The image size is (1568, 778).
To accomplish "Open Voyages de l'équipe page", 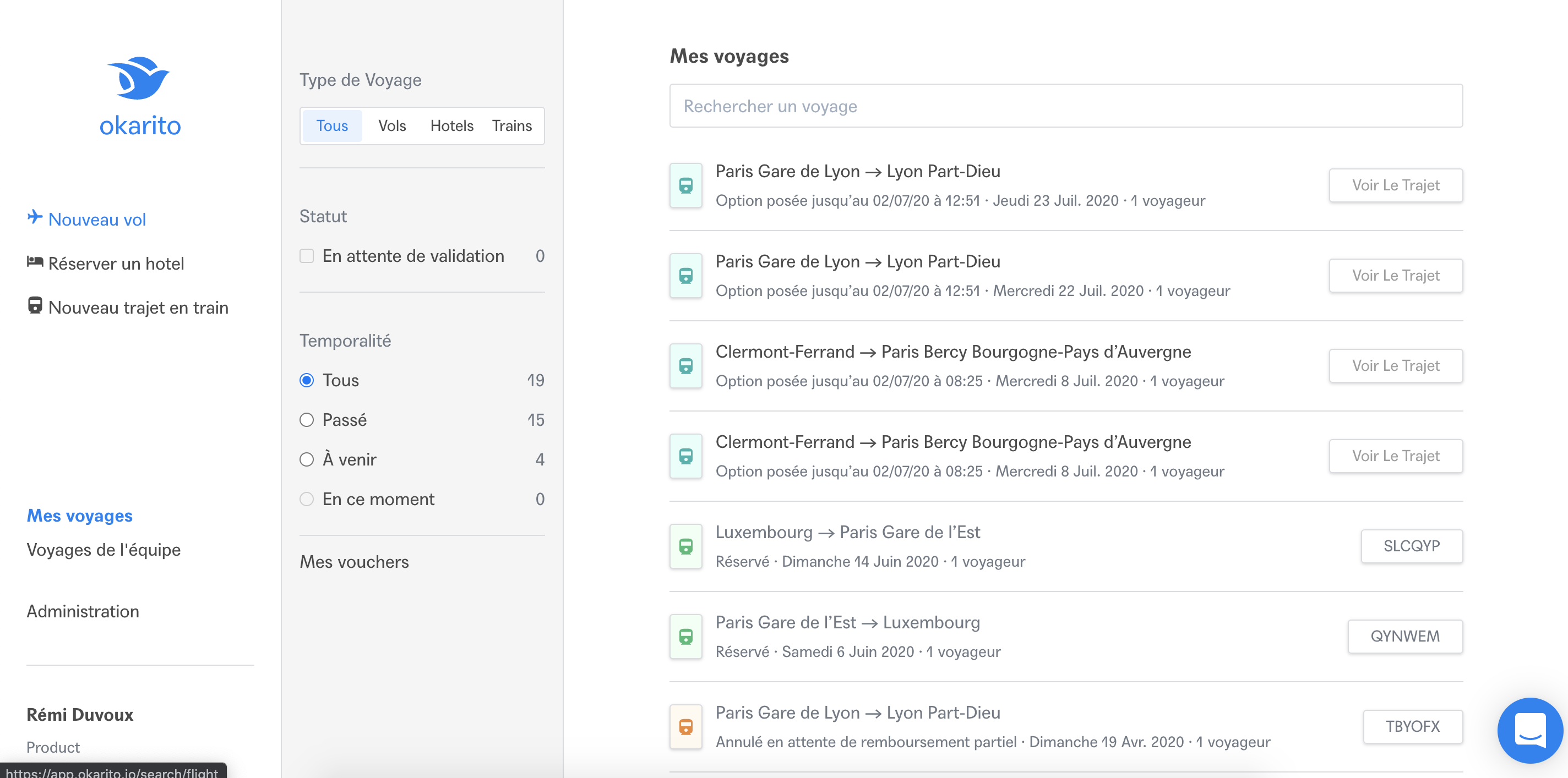I will (x=104, y=549).
